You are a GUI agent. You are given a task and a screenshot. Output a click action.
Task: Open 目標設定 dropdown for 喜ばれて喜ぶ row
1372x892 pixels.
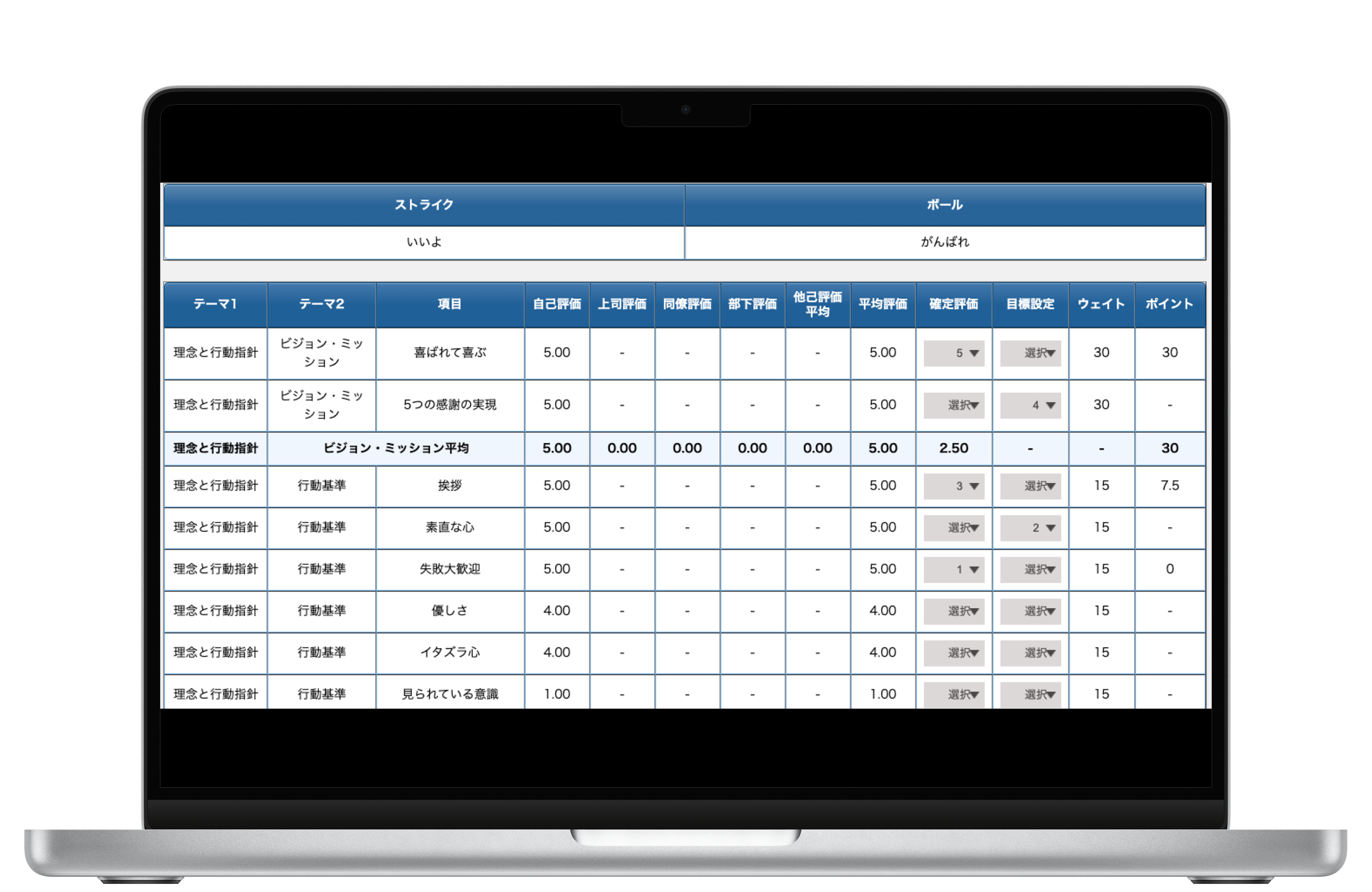point(1030,353)
